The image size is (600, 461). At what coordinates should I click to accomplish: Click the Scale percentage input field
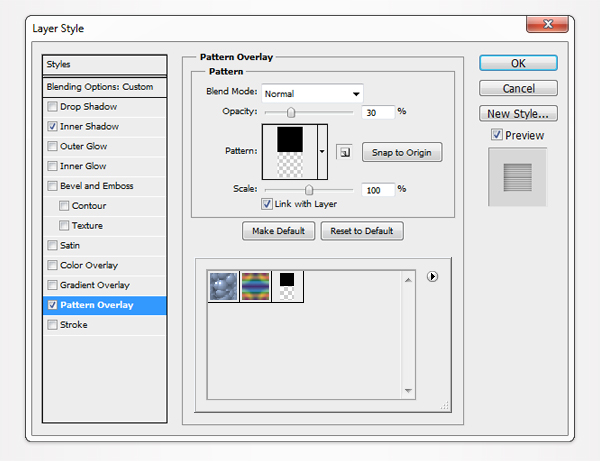pyautogui.click(x=378, y=189)
